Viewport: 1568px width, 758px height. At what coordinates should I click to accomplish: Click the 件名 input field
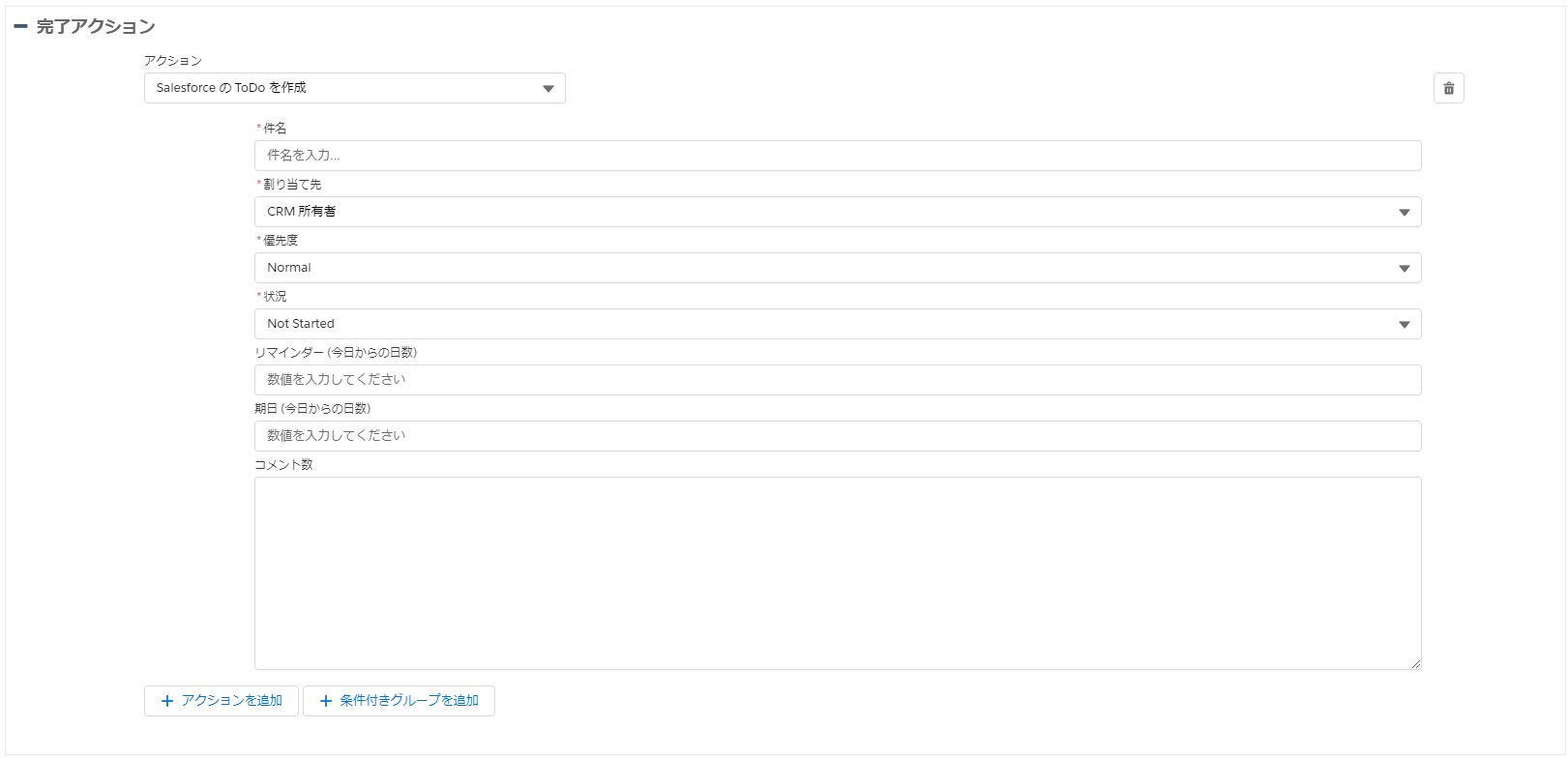tap(838, 156)
